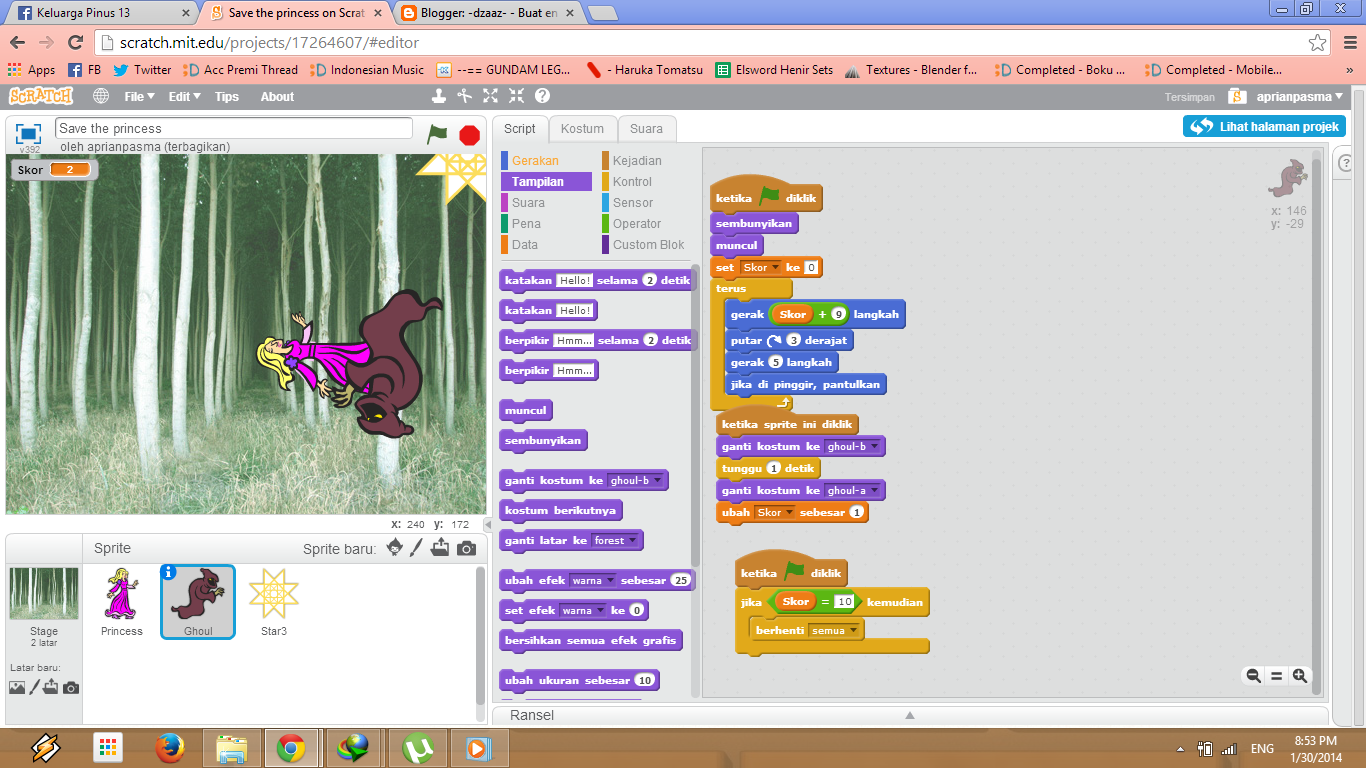Click the Lihat halaman projek button
This screenshot has width=1366, height=768.
pos(1264,126)
